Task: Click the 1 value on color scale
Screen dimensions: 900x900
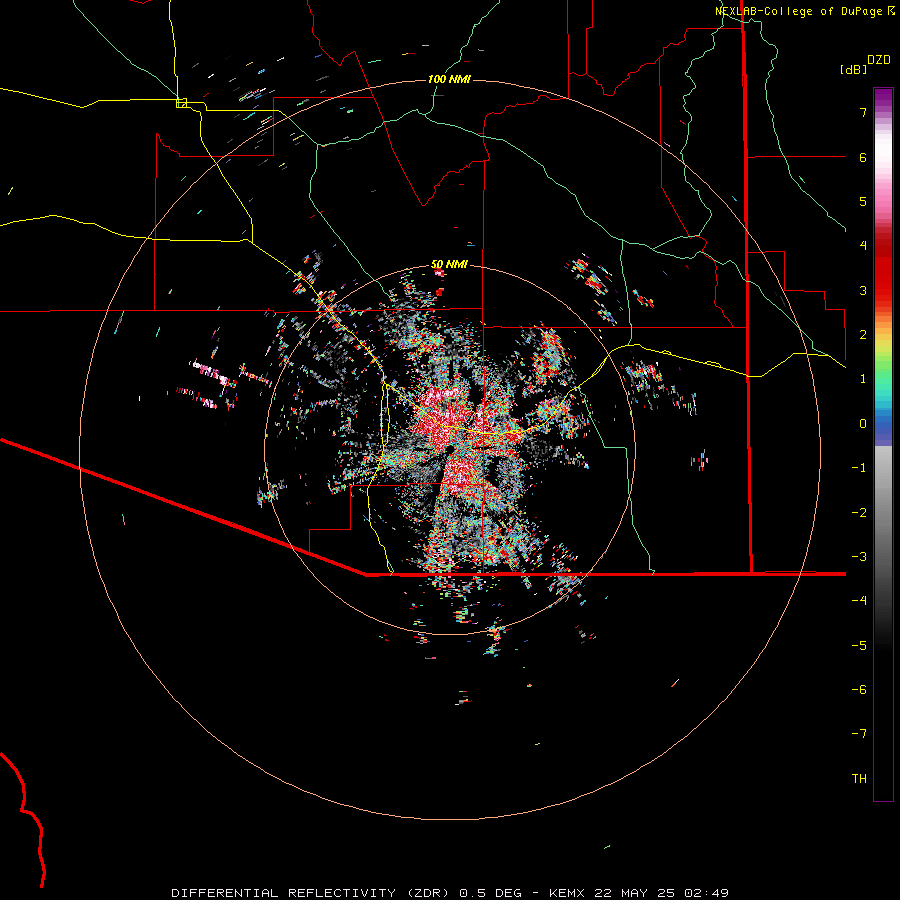Action: (x=863, y=379)
